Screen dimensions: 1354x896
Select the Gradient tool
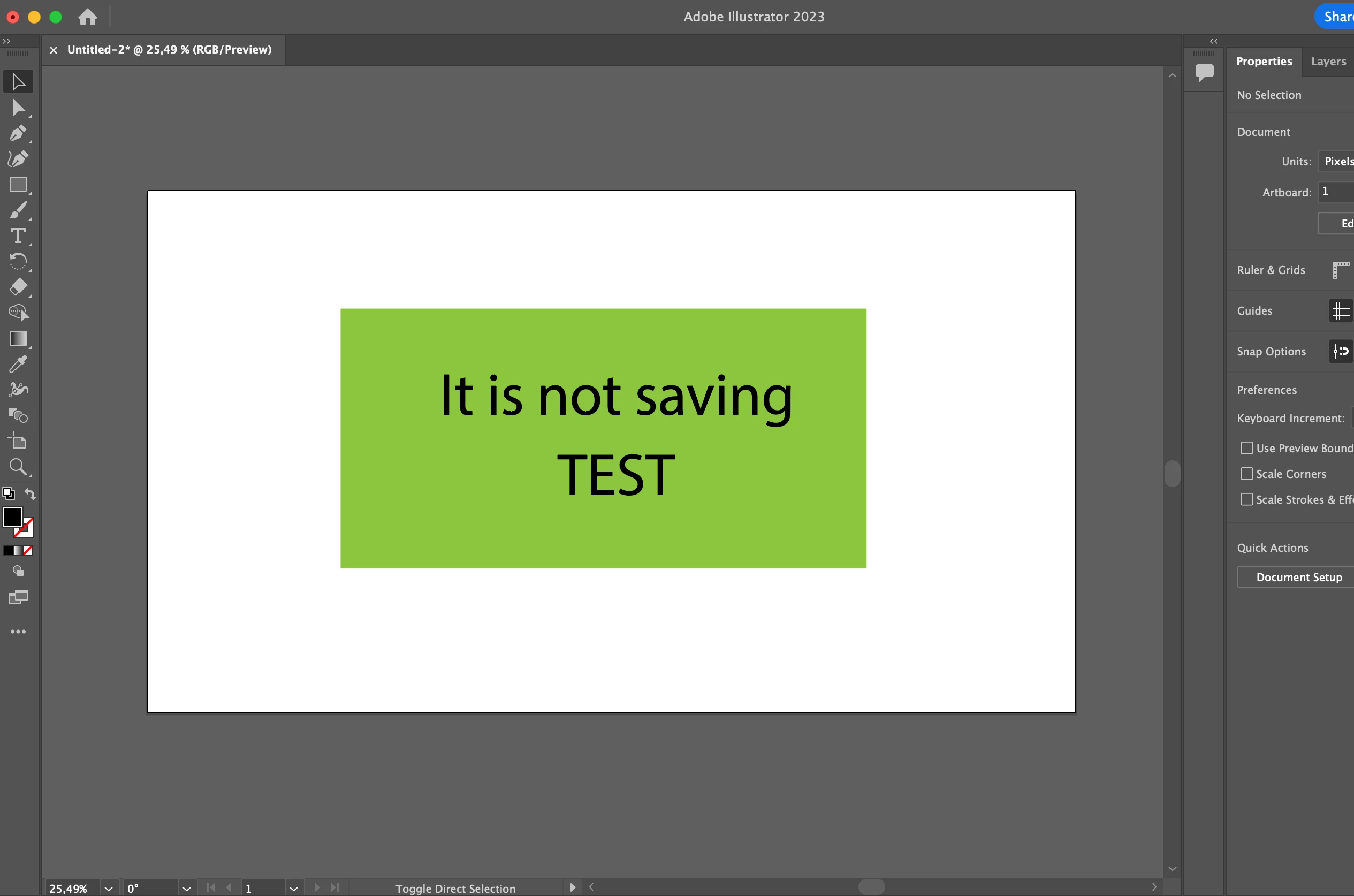click(x=18, y=338)
